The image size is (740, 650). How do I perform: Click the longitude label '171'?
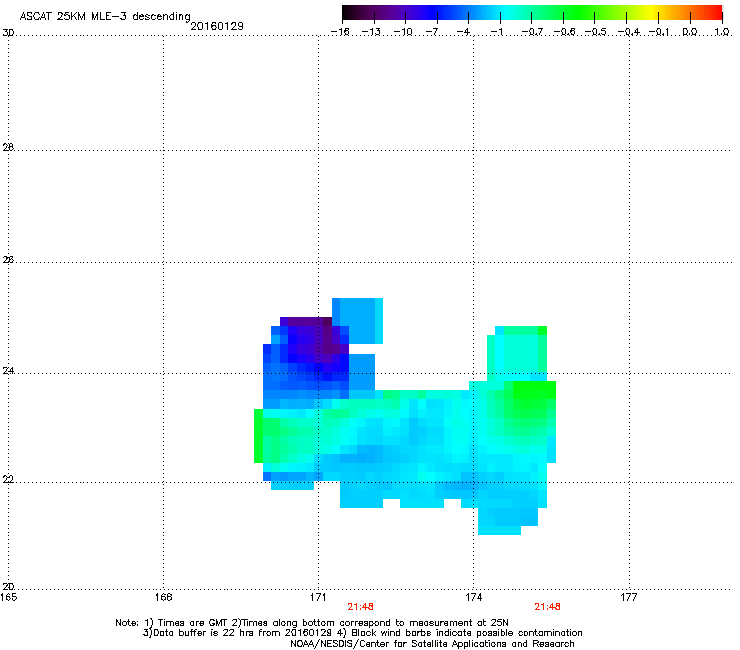coord(318,598)
